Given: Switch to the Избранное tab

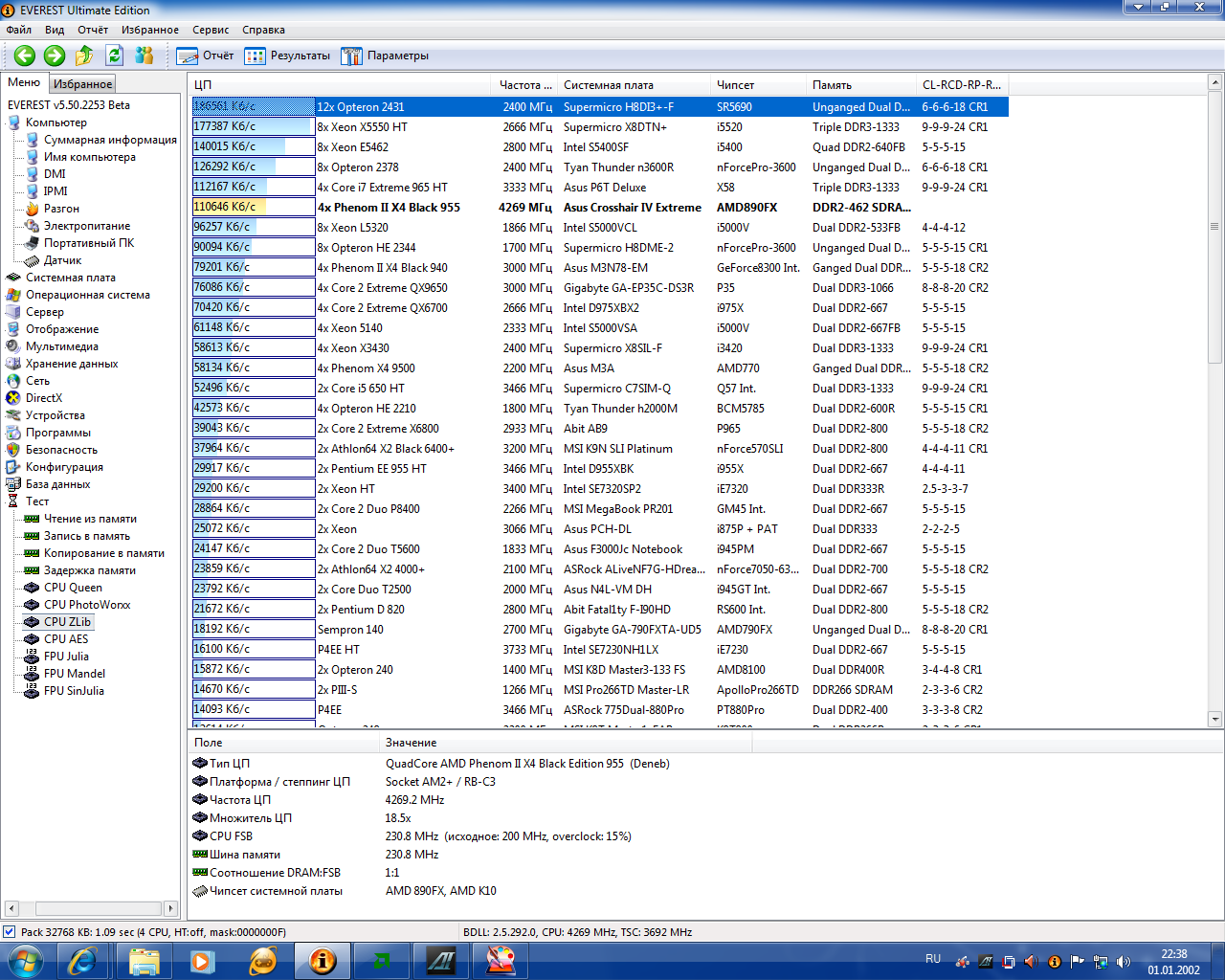Looking at the screenshot, I should point(82,84).
